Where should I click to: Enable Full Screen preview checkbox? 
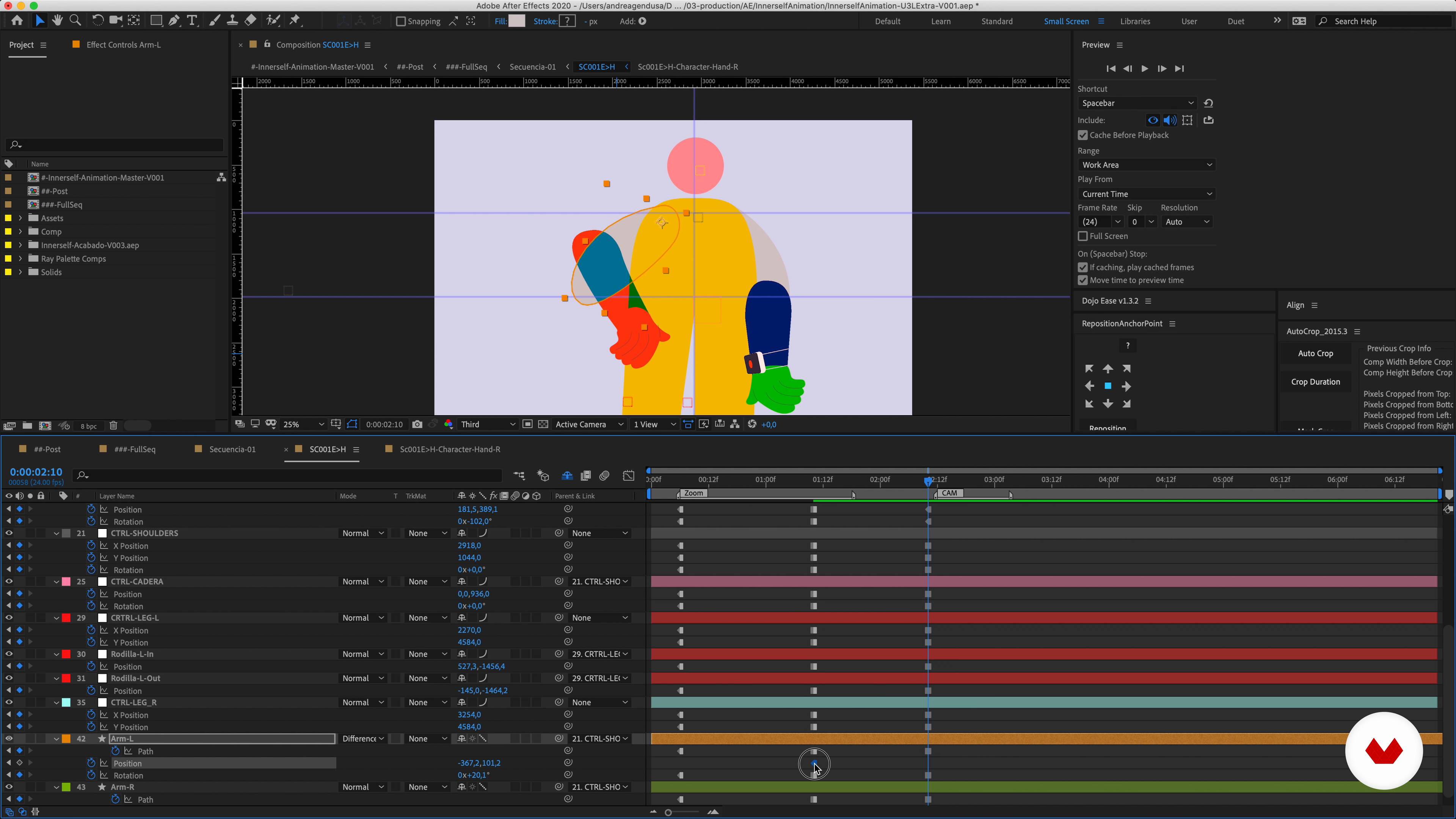tap(1083, 236)
